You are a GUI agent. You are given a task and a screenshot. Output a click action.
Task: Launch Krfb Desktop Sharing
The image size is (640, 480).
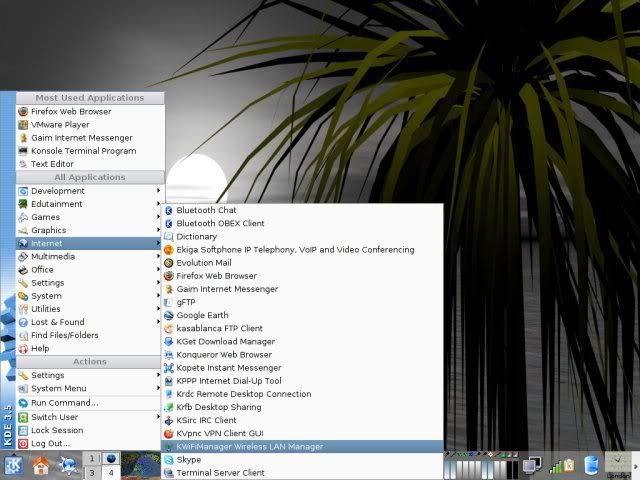pos(302,407)
